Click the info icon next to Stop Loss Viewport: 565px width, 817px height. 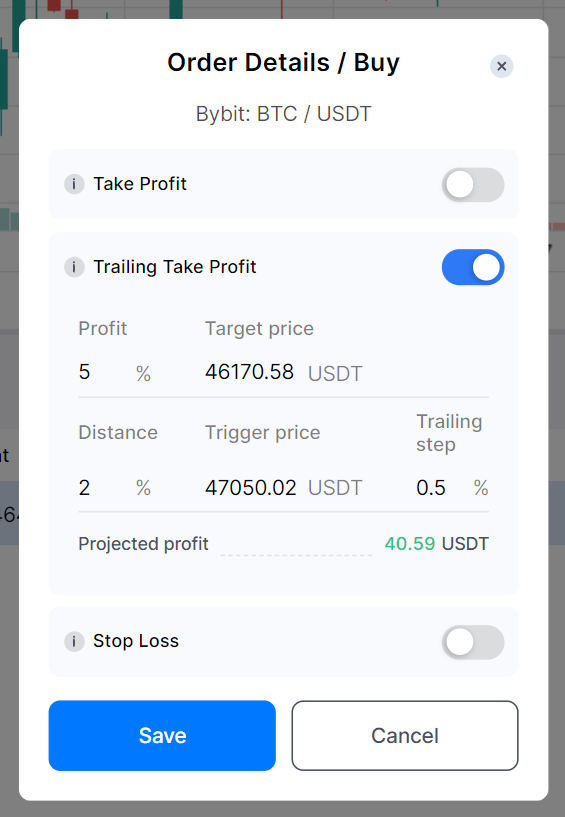tap(74, 641)
